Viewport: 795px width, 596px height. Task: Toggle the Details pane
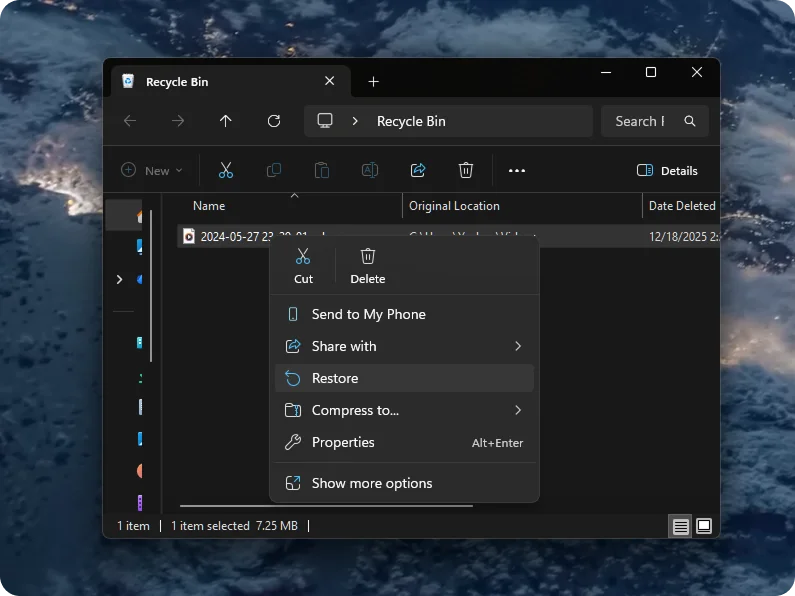(667, 170)
